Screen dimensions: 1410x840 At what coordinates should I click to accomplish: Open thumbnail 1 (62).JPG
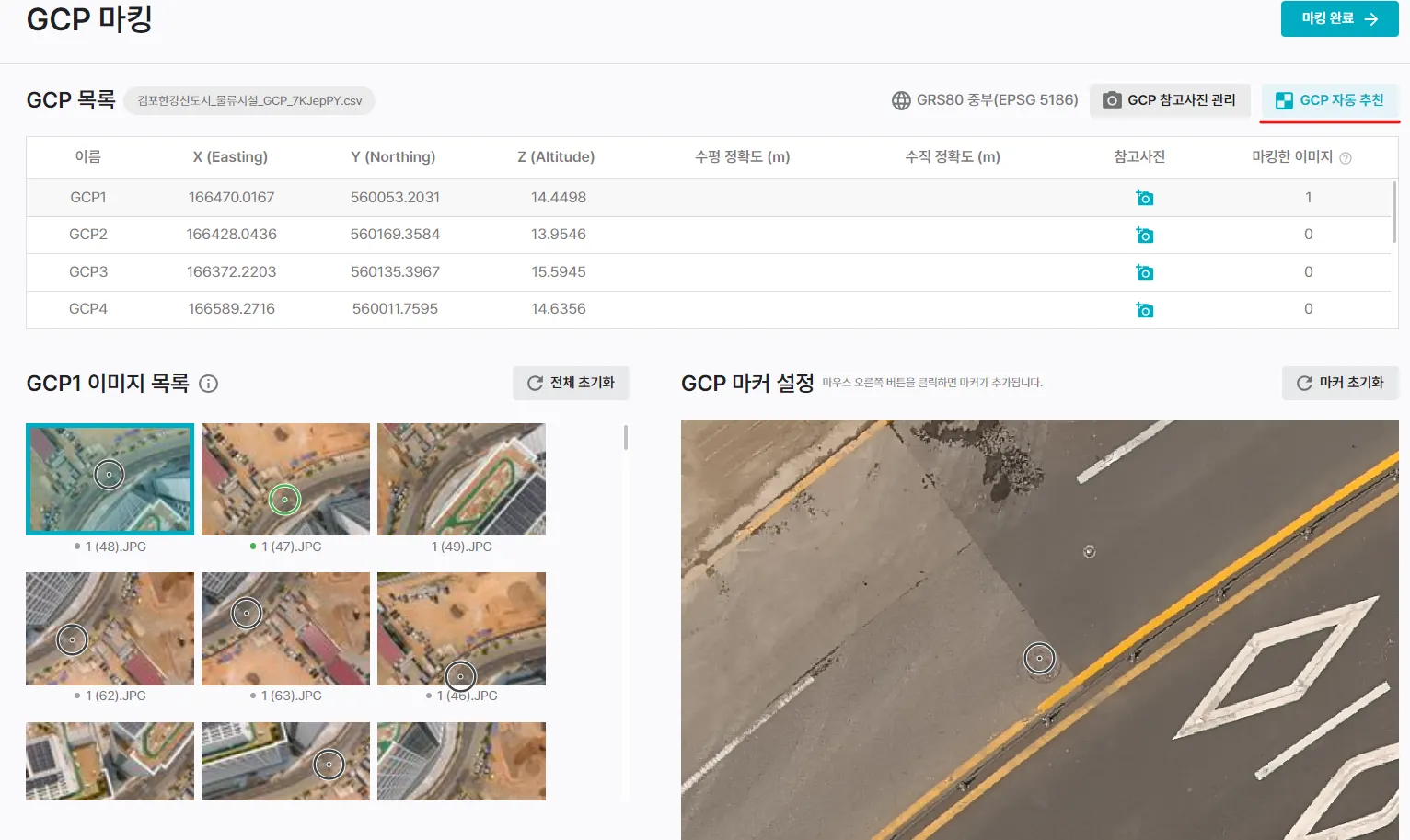[x=110, y=628]
